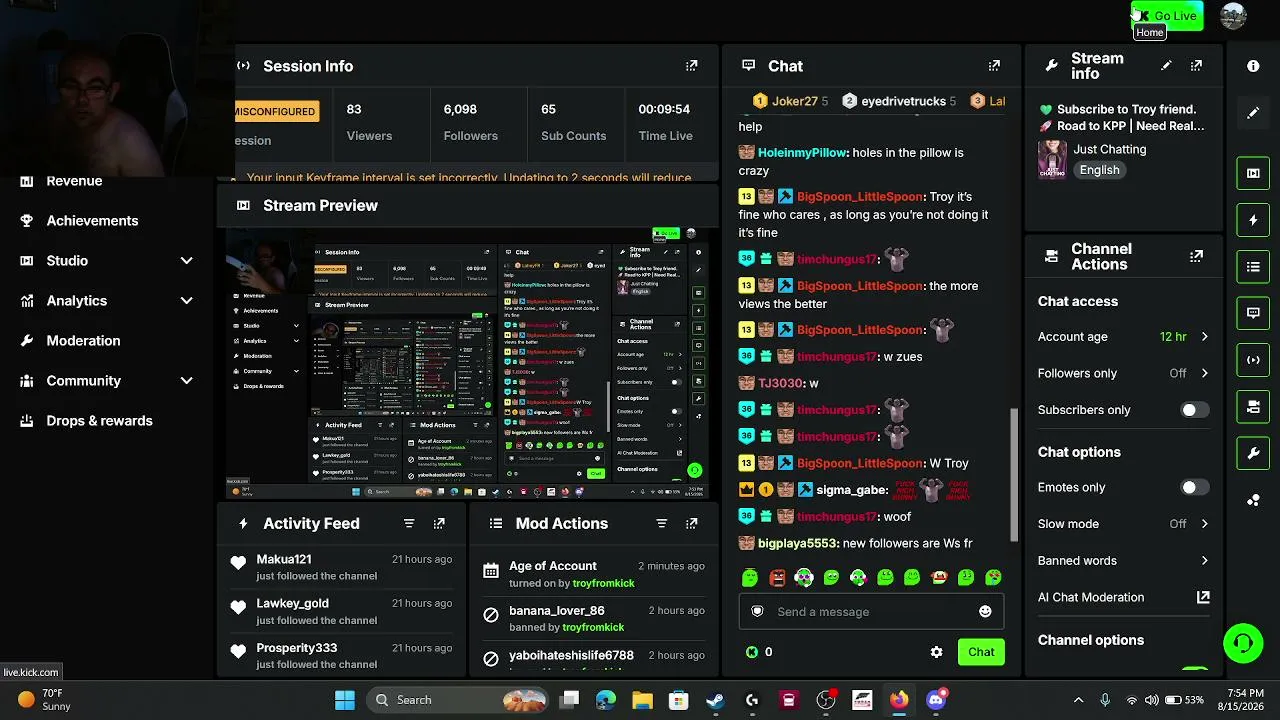1280x720 pixels.
Task: Open Account age options chevron
Action: coord(1204,337)
